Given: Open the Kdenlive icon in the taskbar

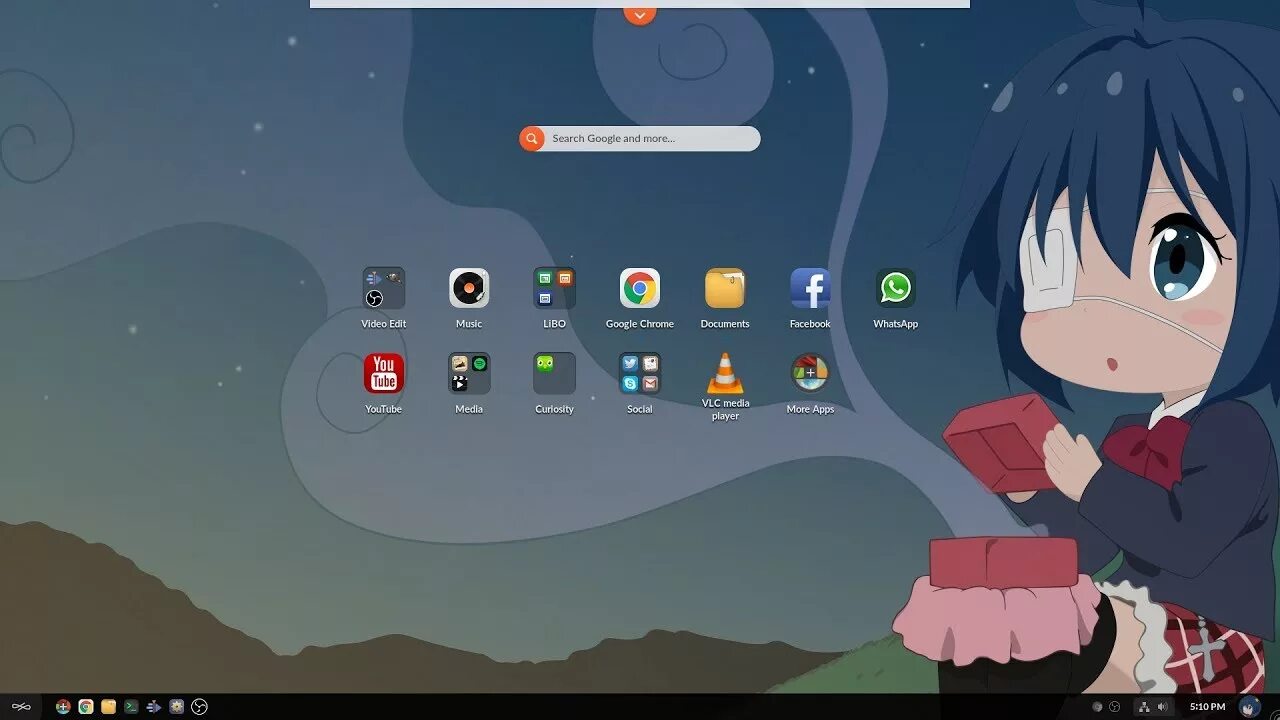Looking at the screenshot, I should pos(154,707).
